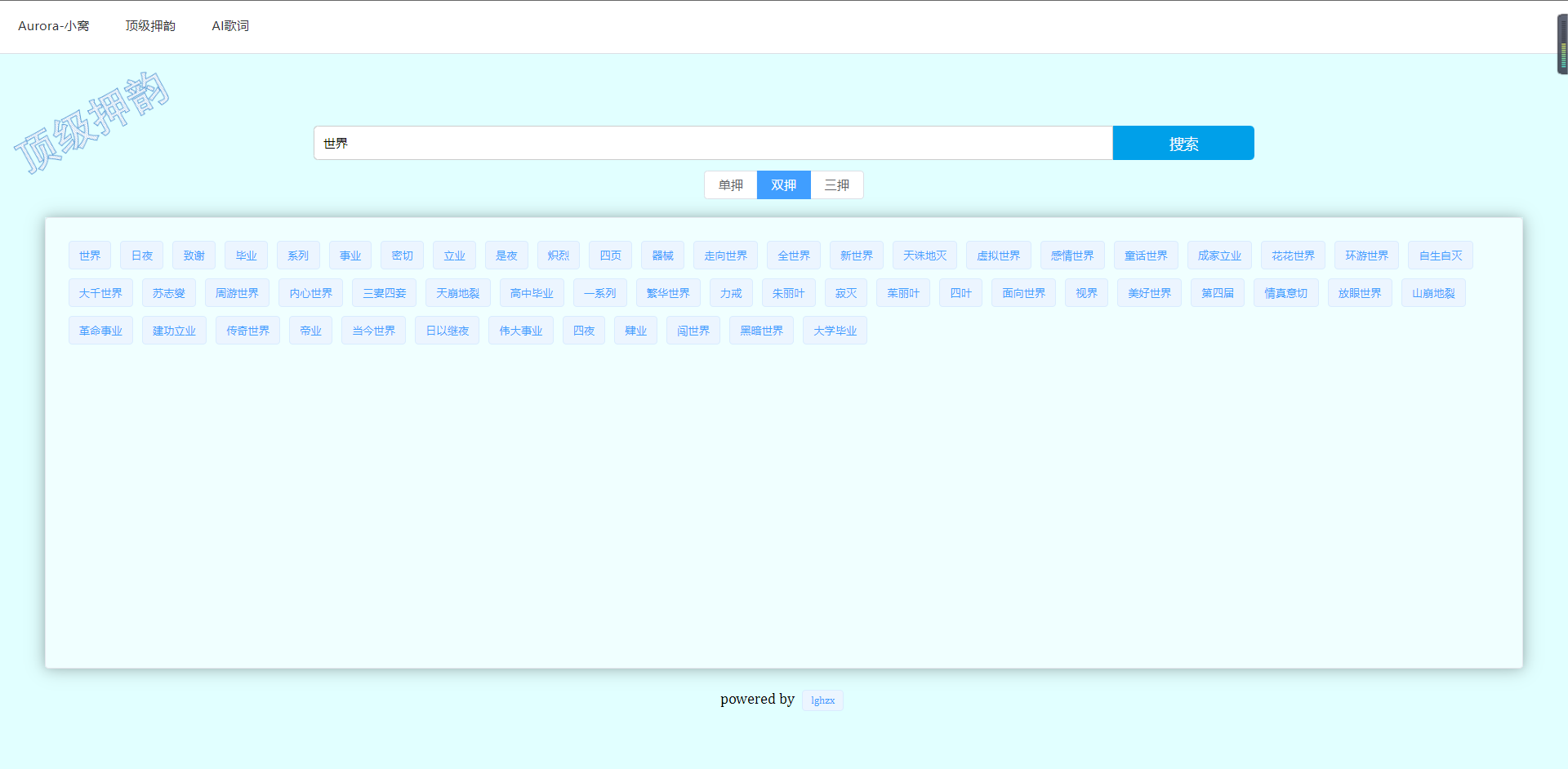Pick the 大千世界 tag
The image size is (1568, 769).
coord(100,293)
